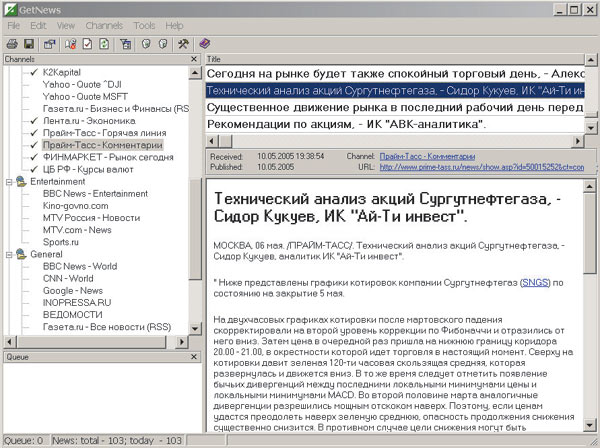The width and height of the screenshot is (600, 448).
Task: Toggle checkmark on K2Kapital channel
Action: tap(34, 73)
